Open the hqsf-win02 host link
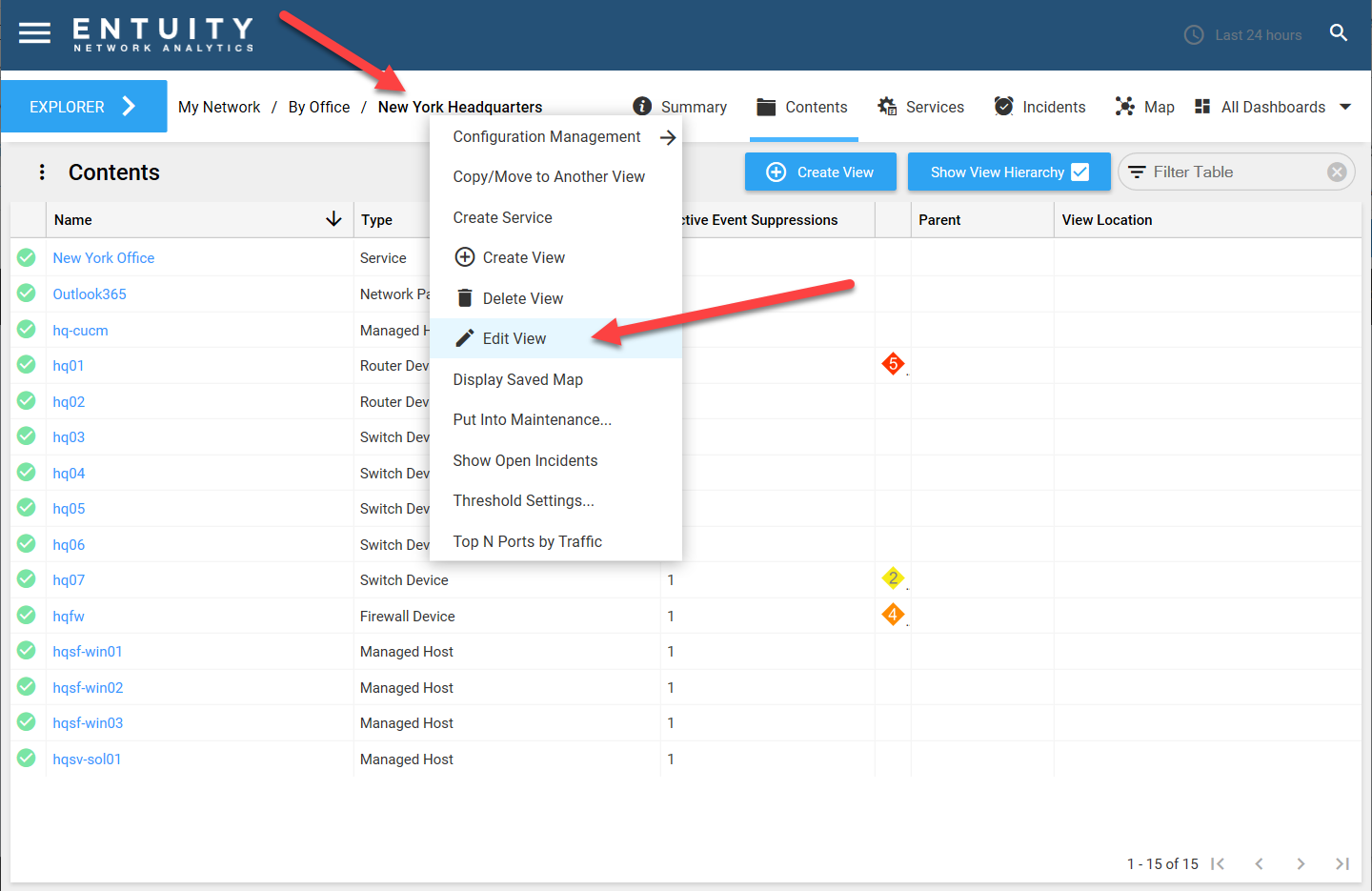 [88, 687]
